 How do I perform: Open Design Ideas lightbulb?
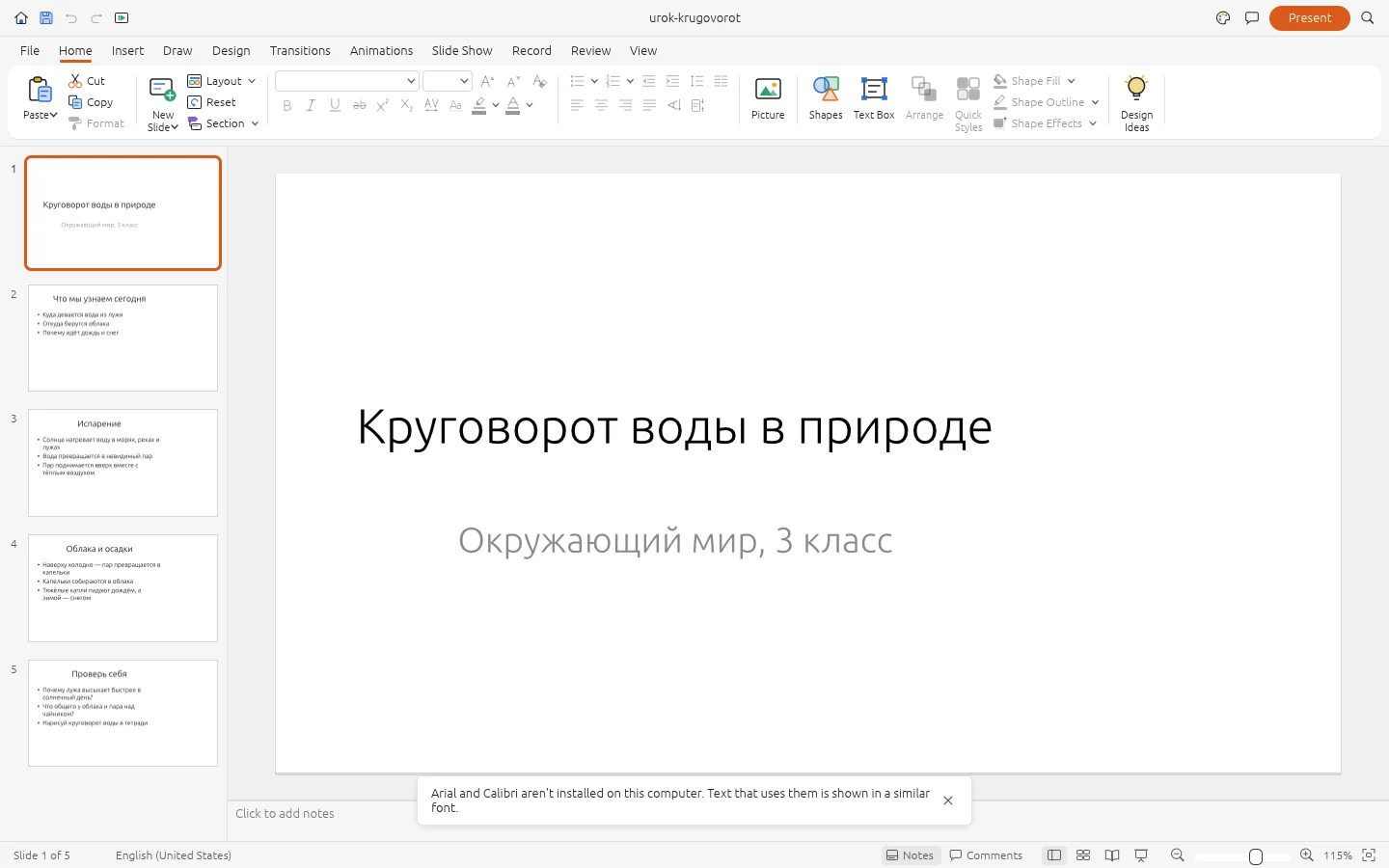[x=1137, y=103]
